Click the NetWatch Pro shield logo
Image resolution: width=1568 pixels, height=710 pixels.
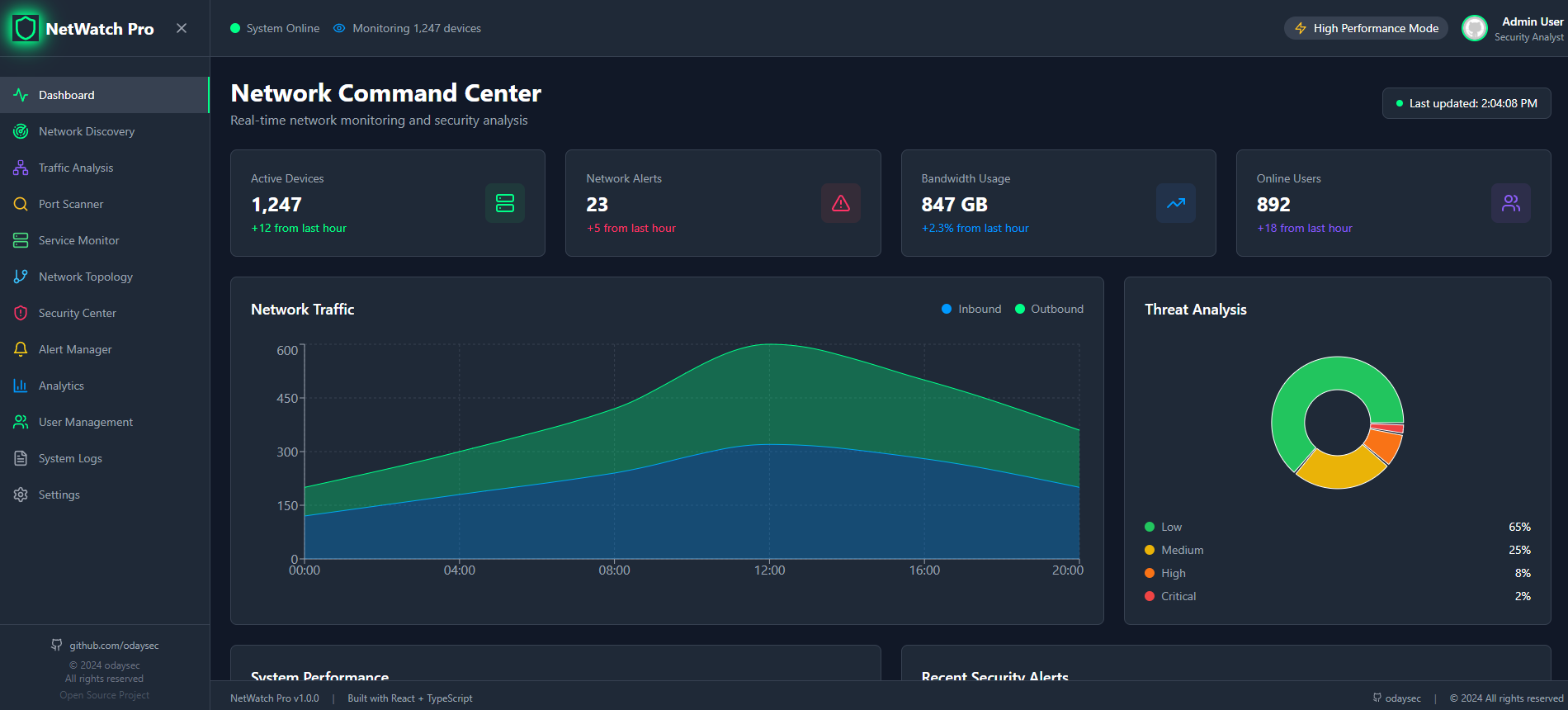pos(26,28)
